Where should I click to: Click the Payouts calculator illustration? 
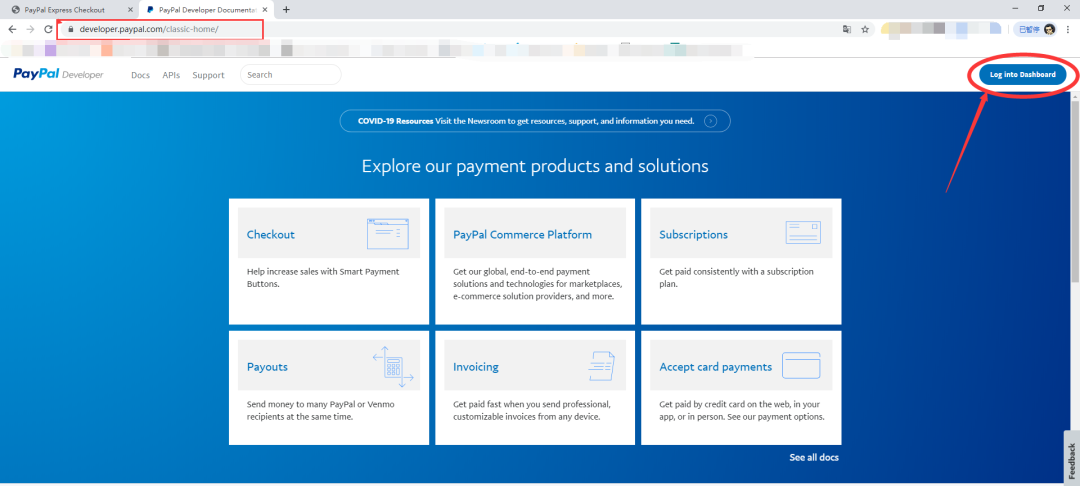point(393,366)
